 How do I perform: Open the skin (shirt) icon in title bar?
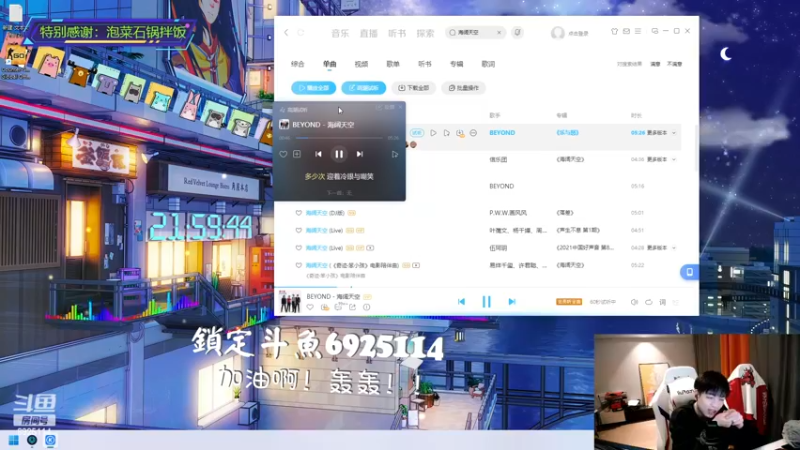(614, 31)
